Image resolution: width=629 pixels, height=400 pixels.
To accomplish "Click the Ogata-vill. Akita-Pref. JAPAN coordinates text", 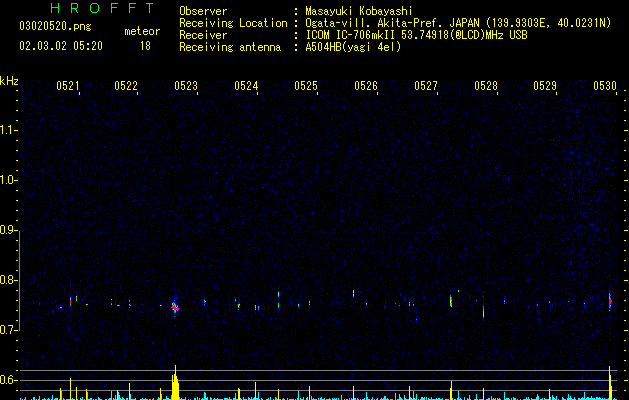I will coord(458,23).
